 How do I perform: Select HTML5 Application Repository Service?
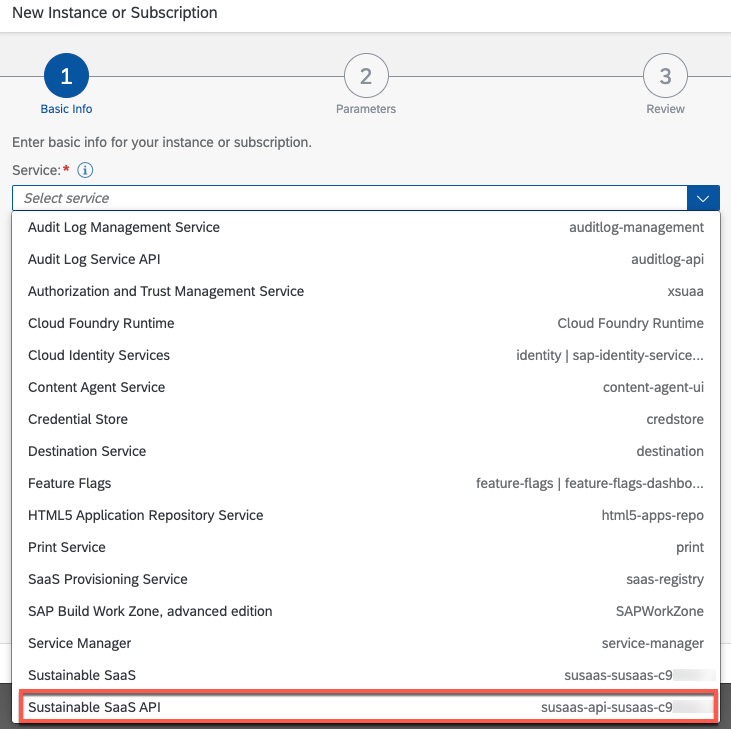click(366, 516)
